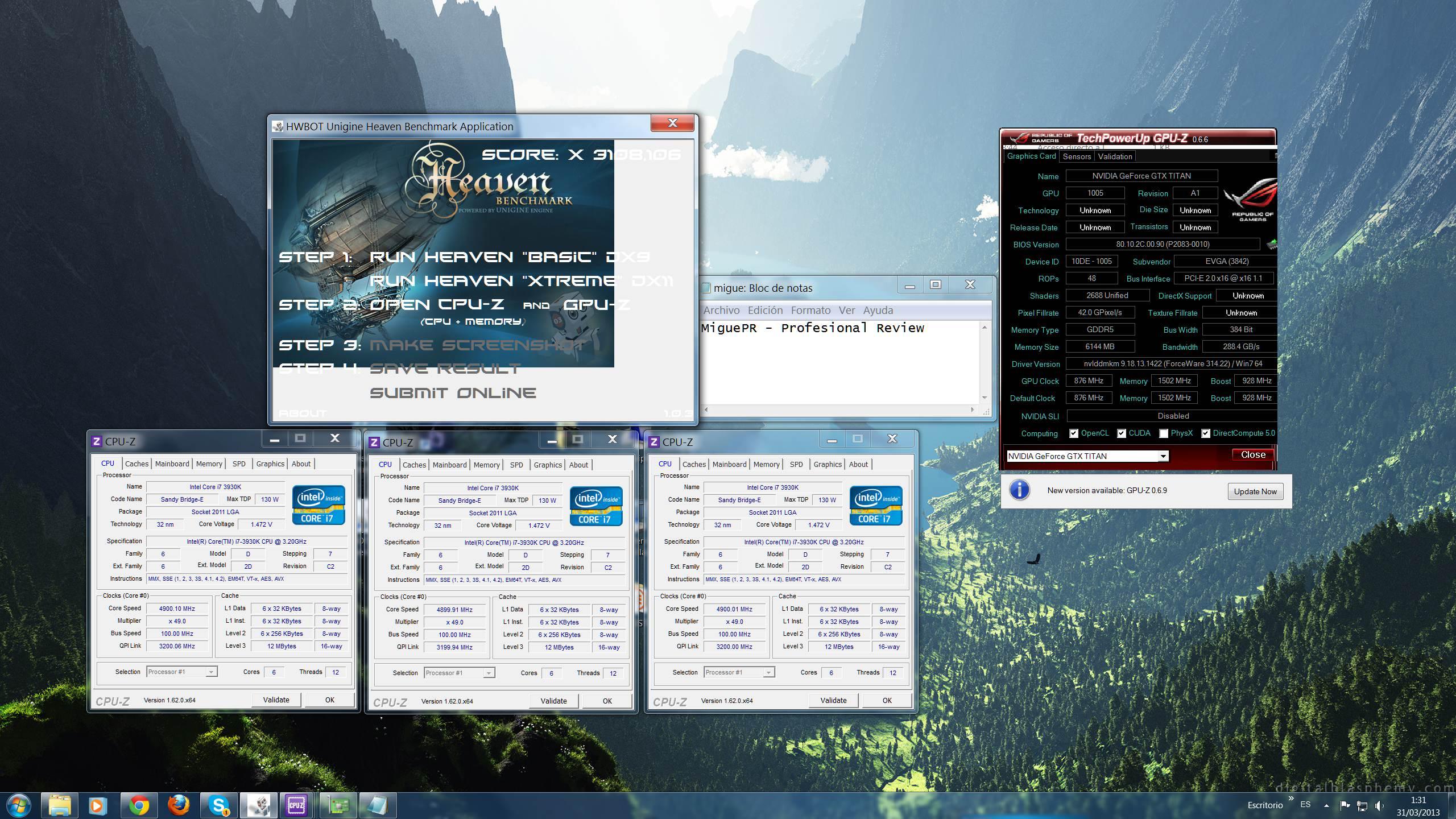The image size is (1456, 819).
Task: Open the Formato menu in Notepad
Action: (x=810, y=310)
